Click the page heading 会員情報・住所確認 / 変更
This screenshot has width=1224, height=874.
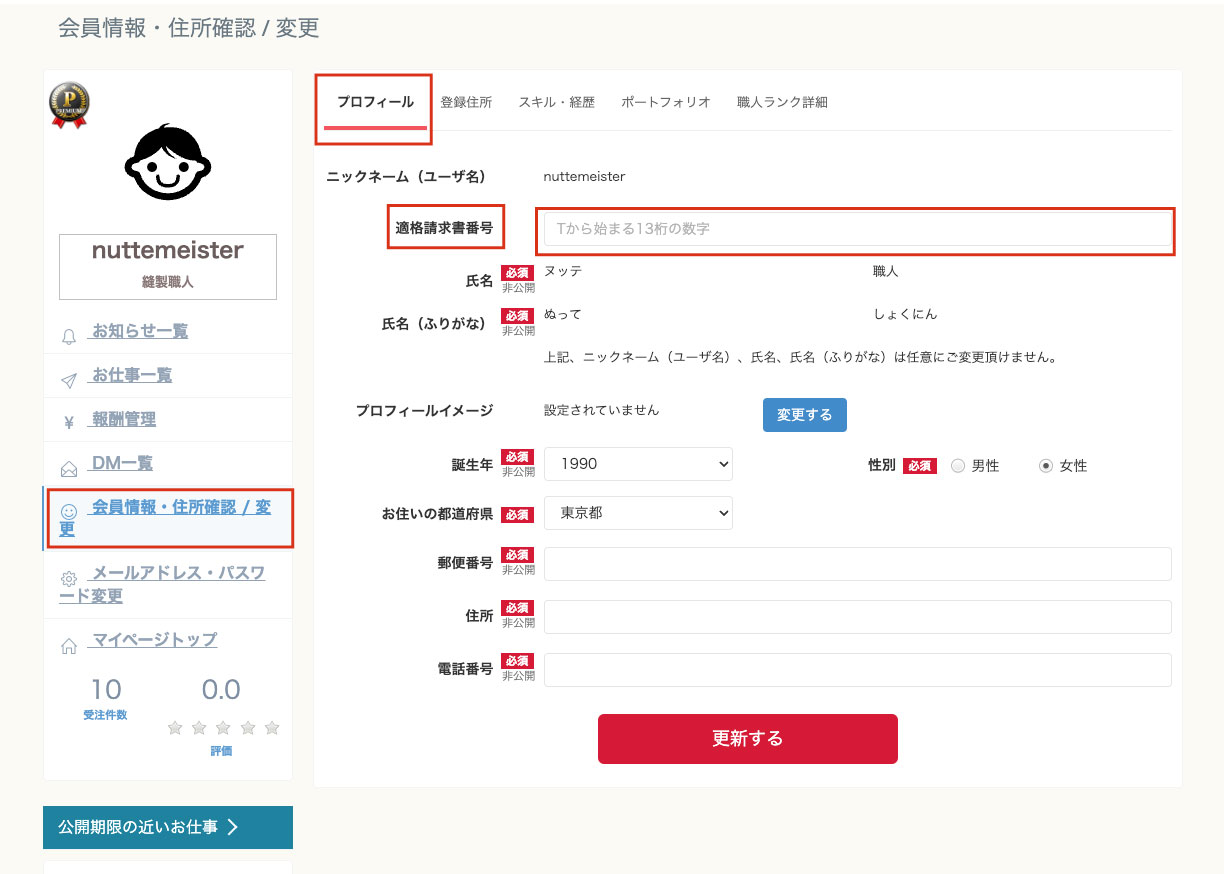click(189, 28)
